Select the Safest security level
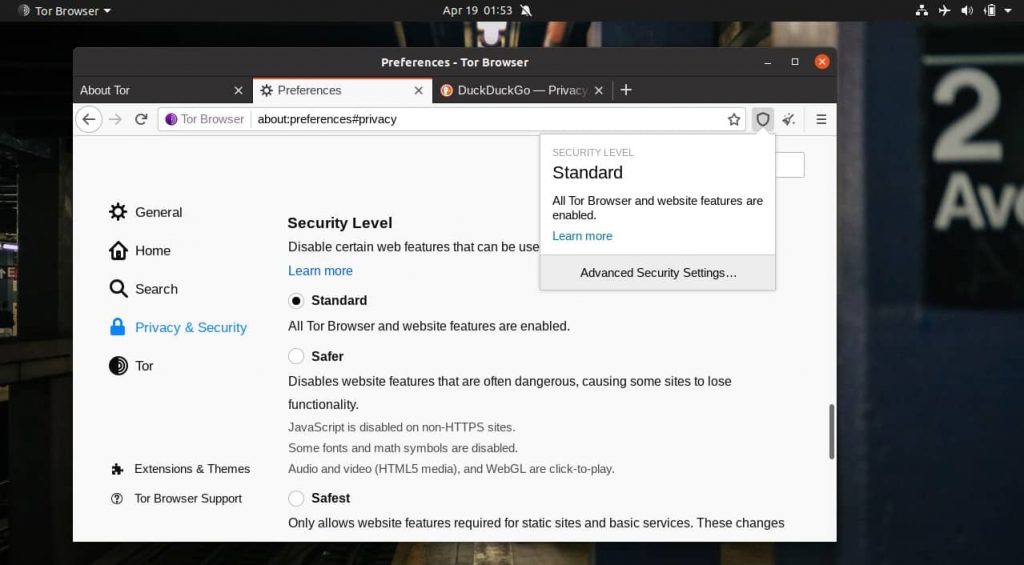1024x565 pixels. (x=296, y=498)
